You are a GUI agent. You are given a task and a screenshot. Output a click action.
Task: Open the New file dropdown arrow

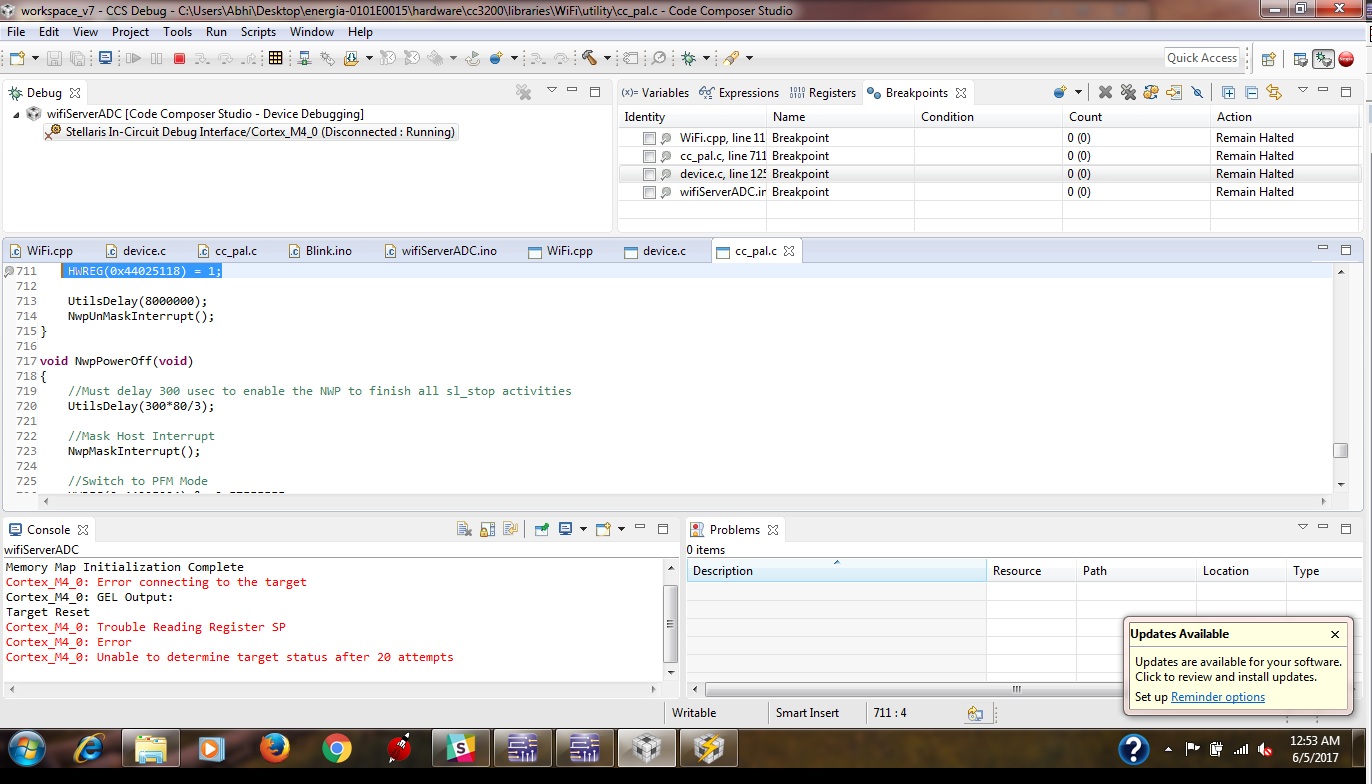point(35,59)
